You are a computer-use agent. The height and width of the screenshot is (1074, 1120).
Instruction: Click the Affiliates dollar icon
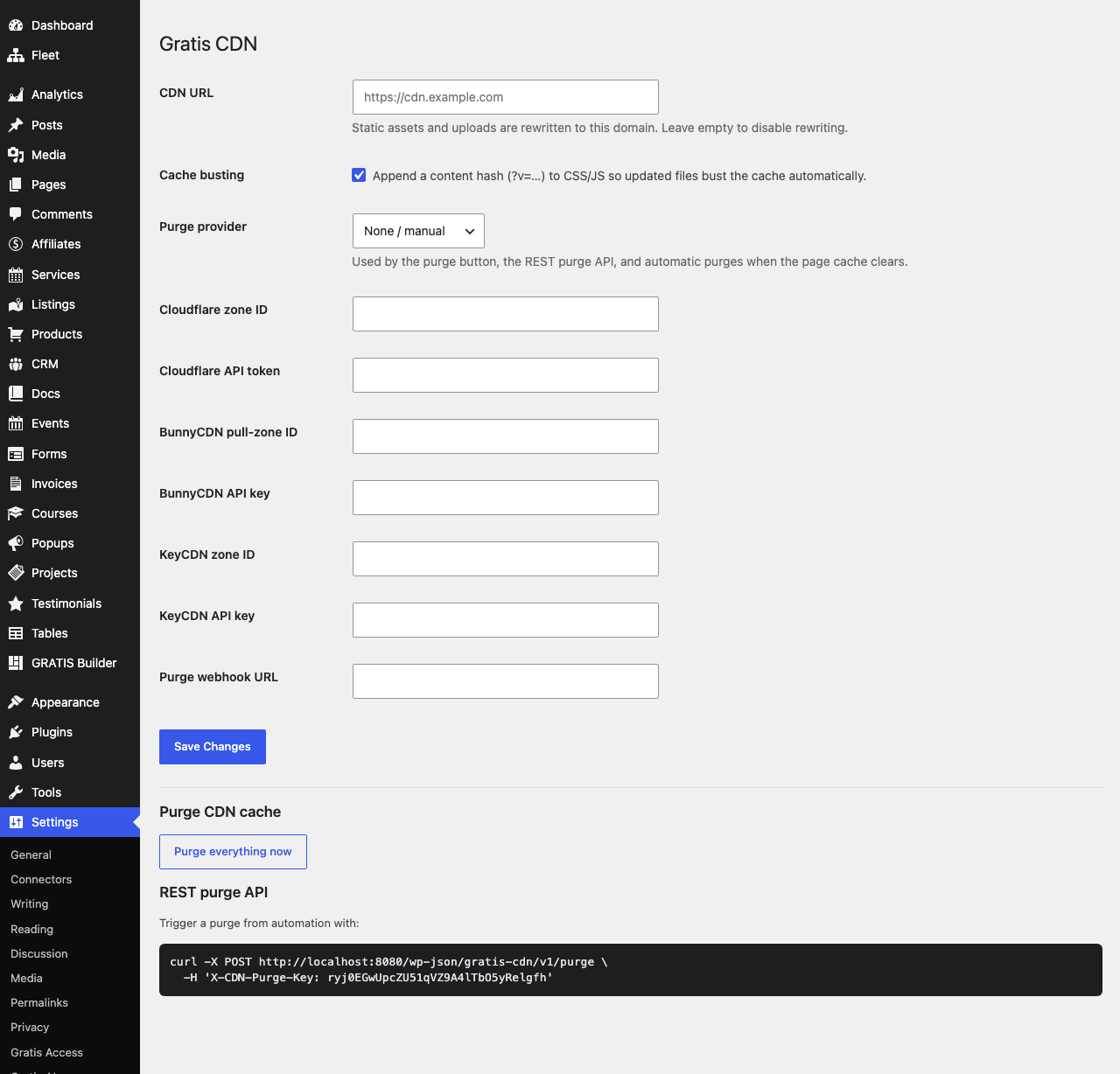16,244
